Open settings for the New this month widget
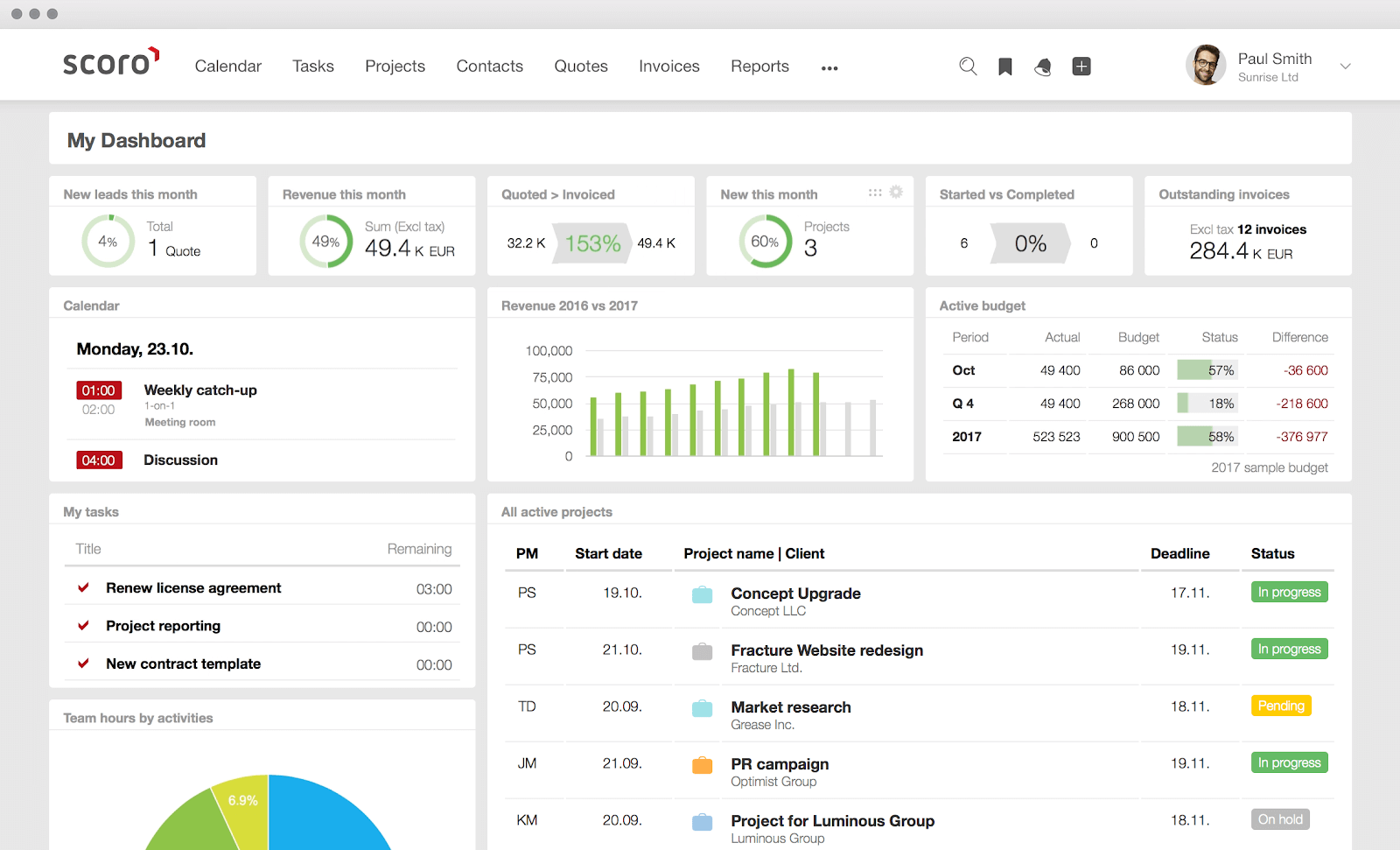 pyautogui.click(x=895, y=192)
